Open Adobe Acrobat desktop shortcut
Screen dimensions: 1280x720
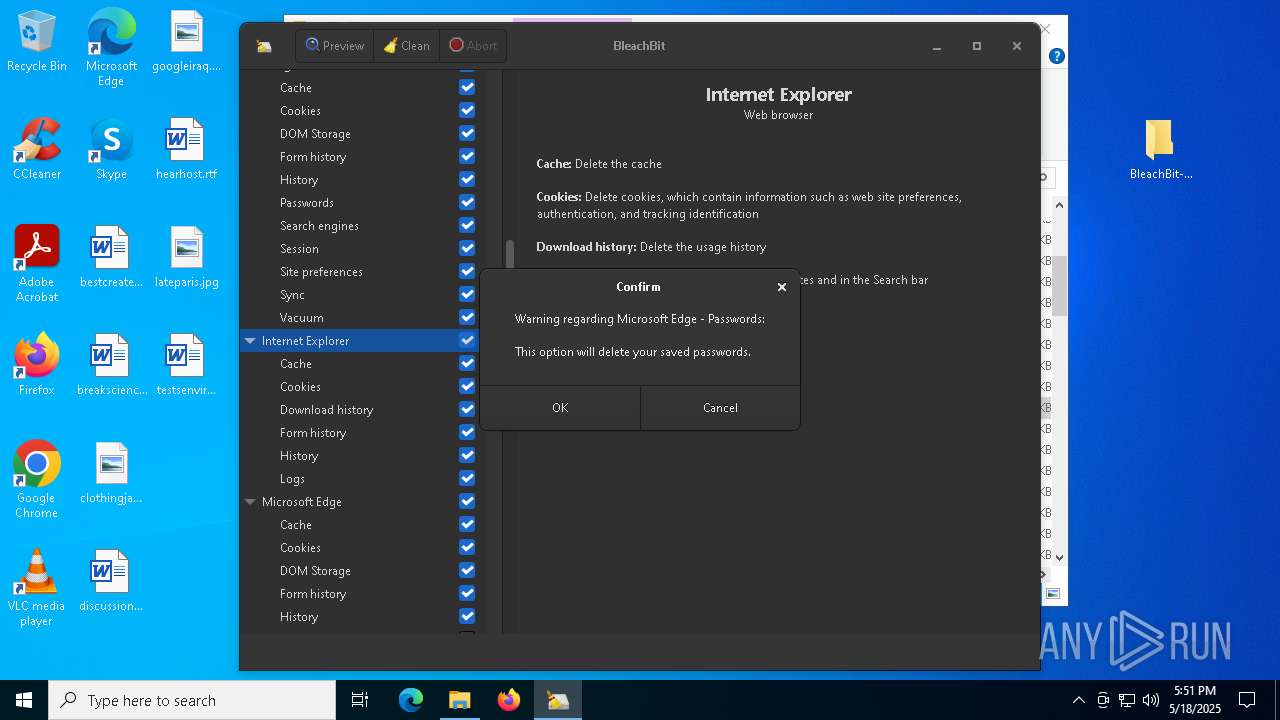coord(37,264)
